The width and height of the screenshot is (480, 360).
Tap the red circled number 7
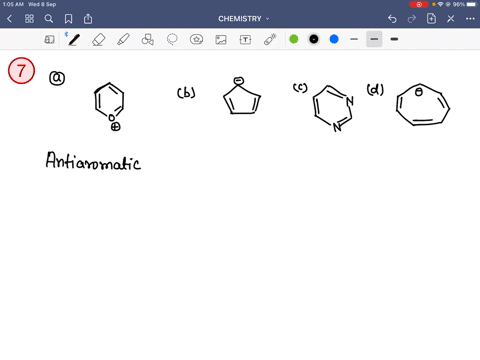(21, 71)
